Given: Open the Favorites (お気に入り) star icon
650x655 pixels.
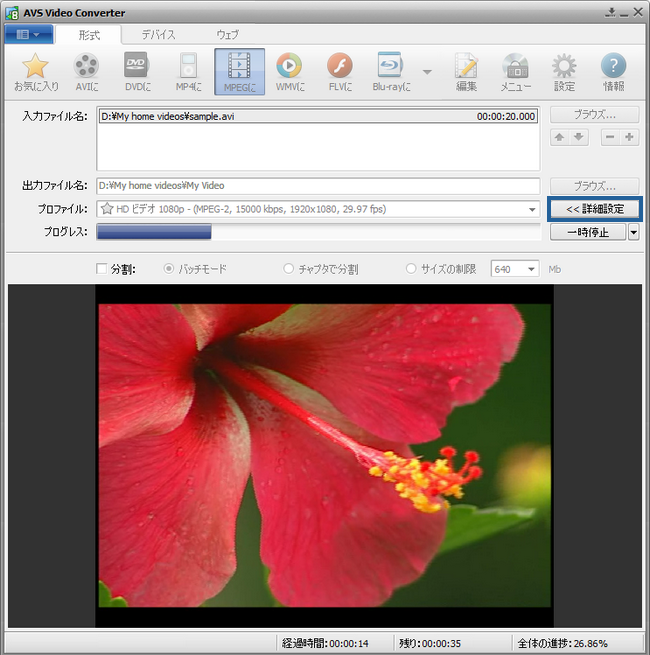Looking at the screenshot, I should [36, 72].
